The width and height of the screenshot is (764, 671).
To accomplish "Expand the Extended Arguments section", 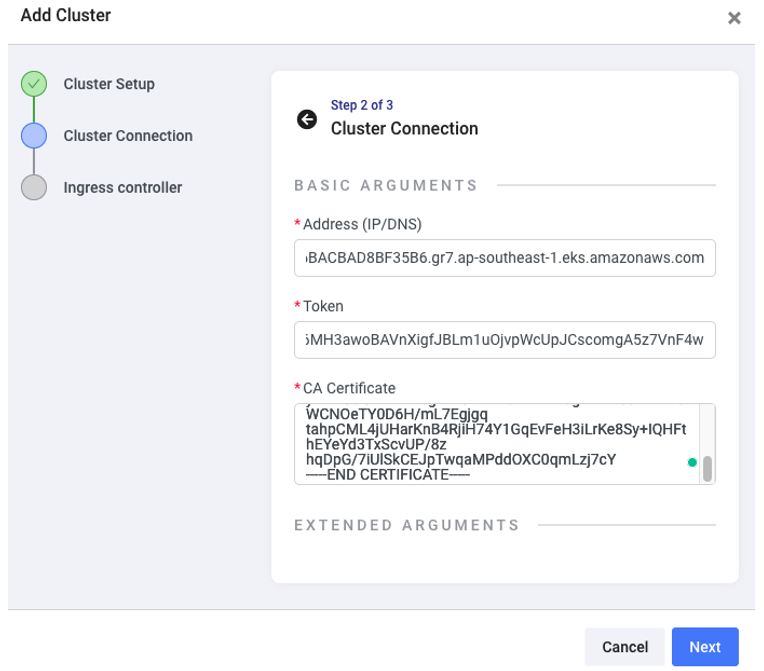I will 406,525.
